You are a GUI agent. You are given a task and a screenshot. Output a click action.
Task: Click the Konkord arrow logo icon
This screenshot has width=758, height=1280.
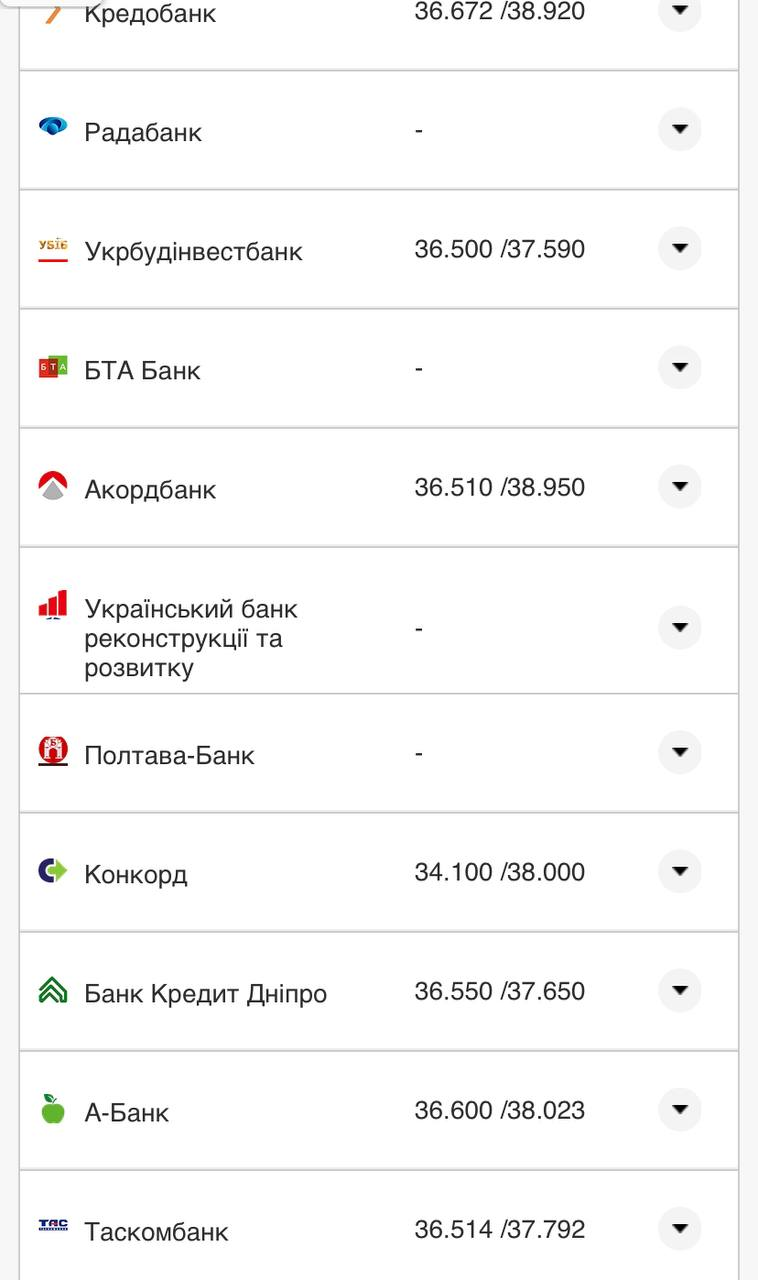tap(53, 871)
